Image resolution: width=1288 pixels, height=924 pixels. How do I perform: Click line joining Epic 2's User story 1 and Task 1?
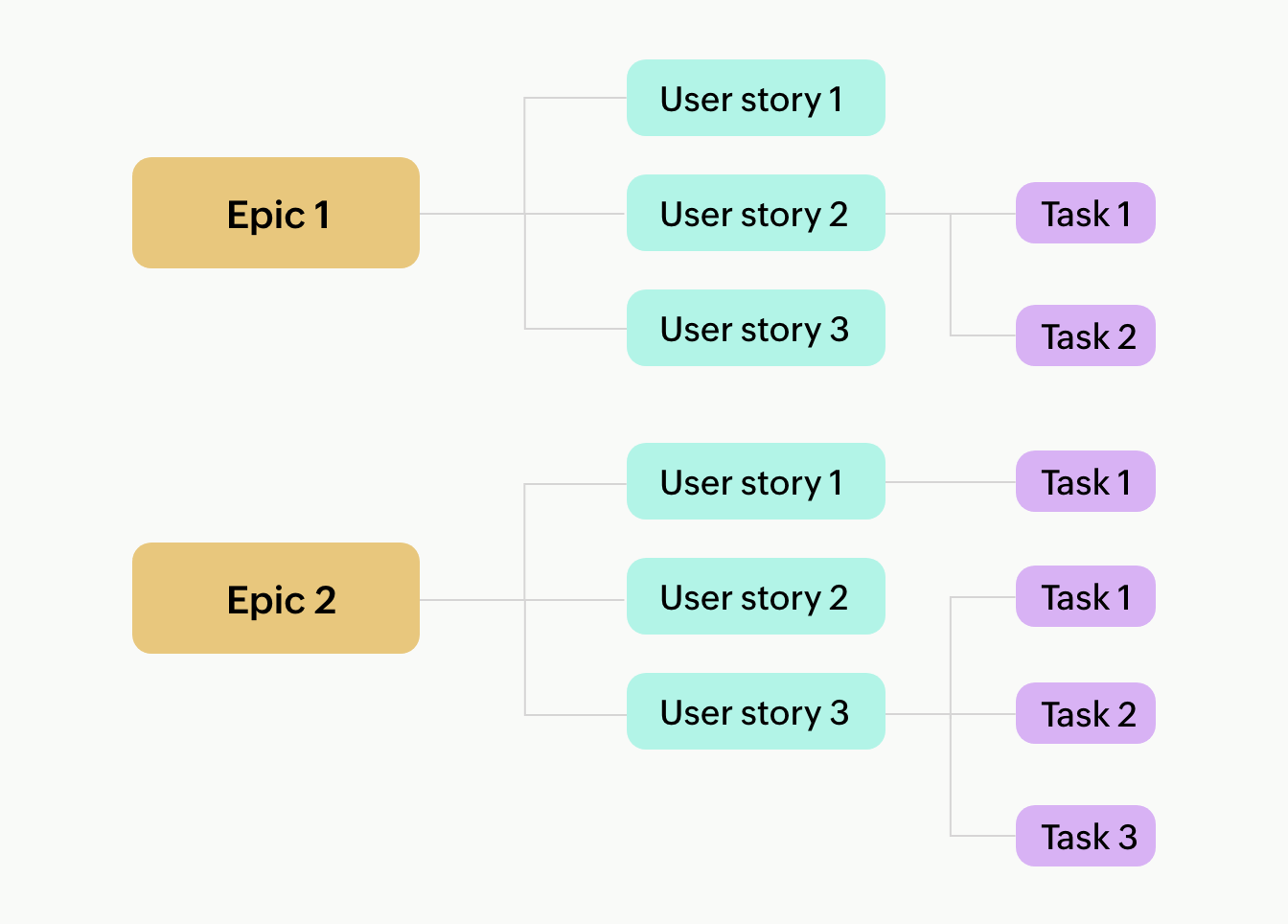coord(949,482)
